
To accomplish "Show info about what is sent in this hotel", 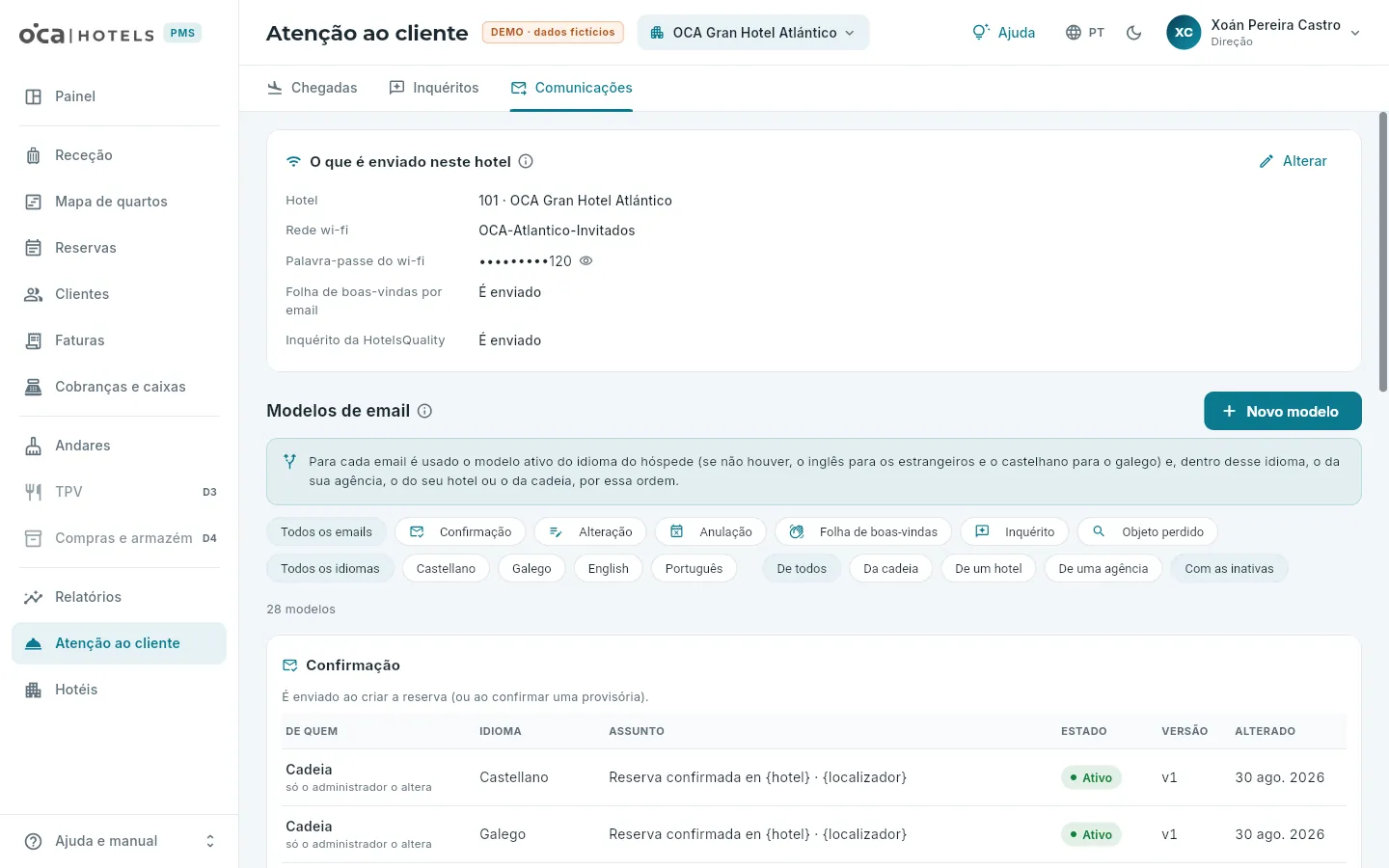I will tap(526, 162).
